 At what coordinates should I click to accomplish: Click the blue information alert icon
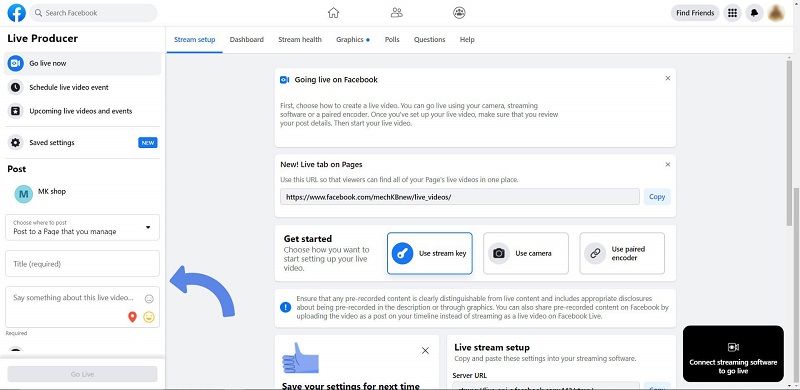point(286,307)
